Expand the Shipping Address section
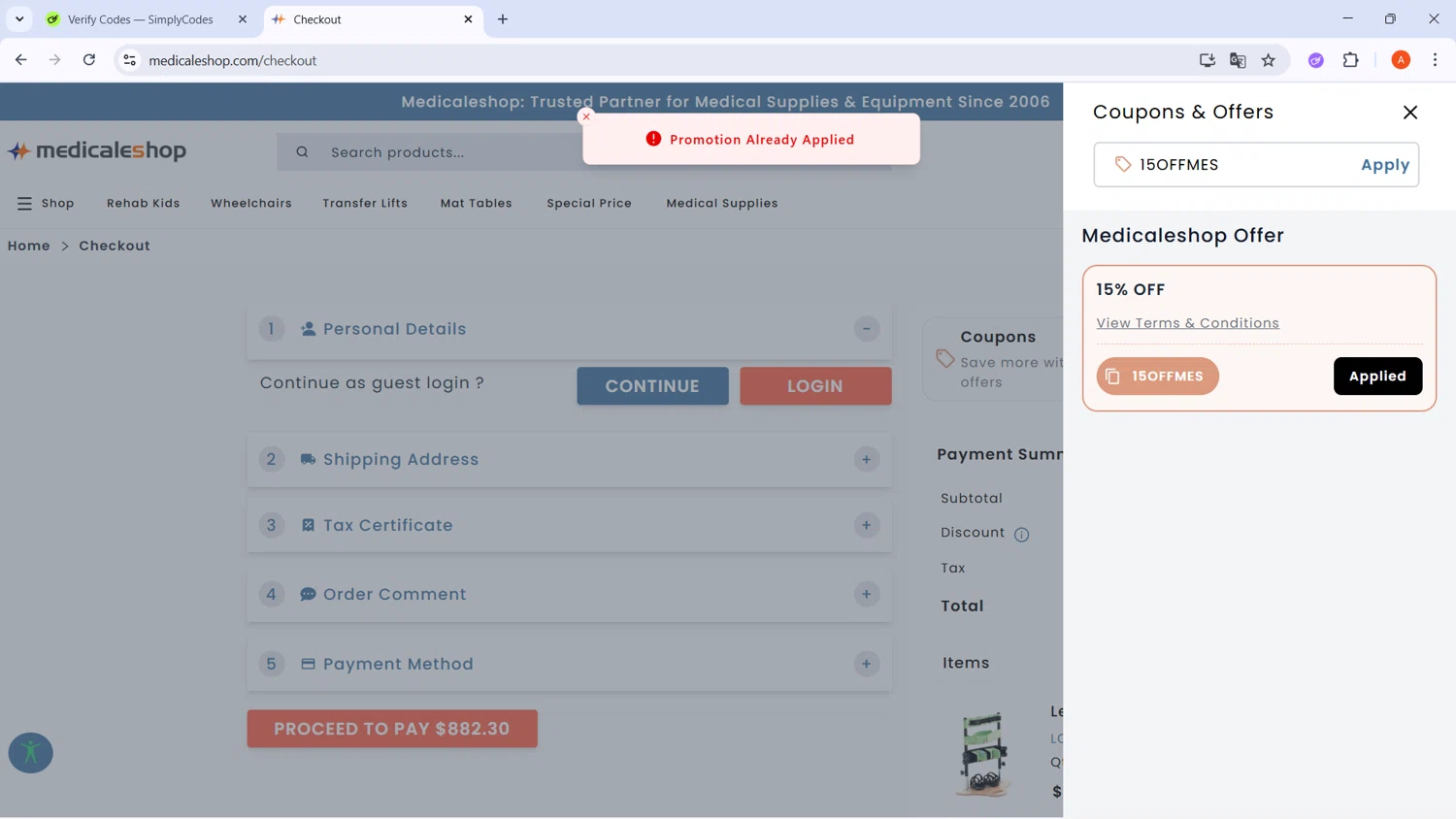Image resolution: width=1456 pixels, height=819 pixels. 867,460
